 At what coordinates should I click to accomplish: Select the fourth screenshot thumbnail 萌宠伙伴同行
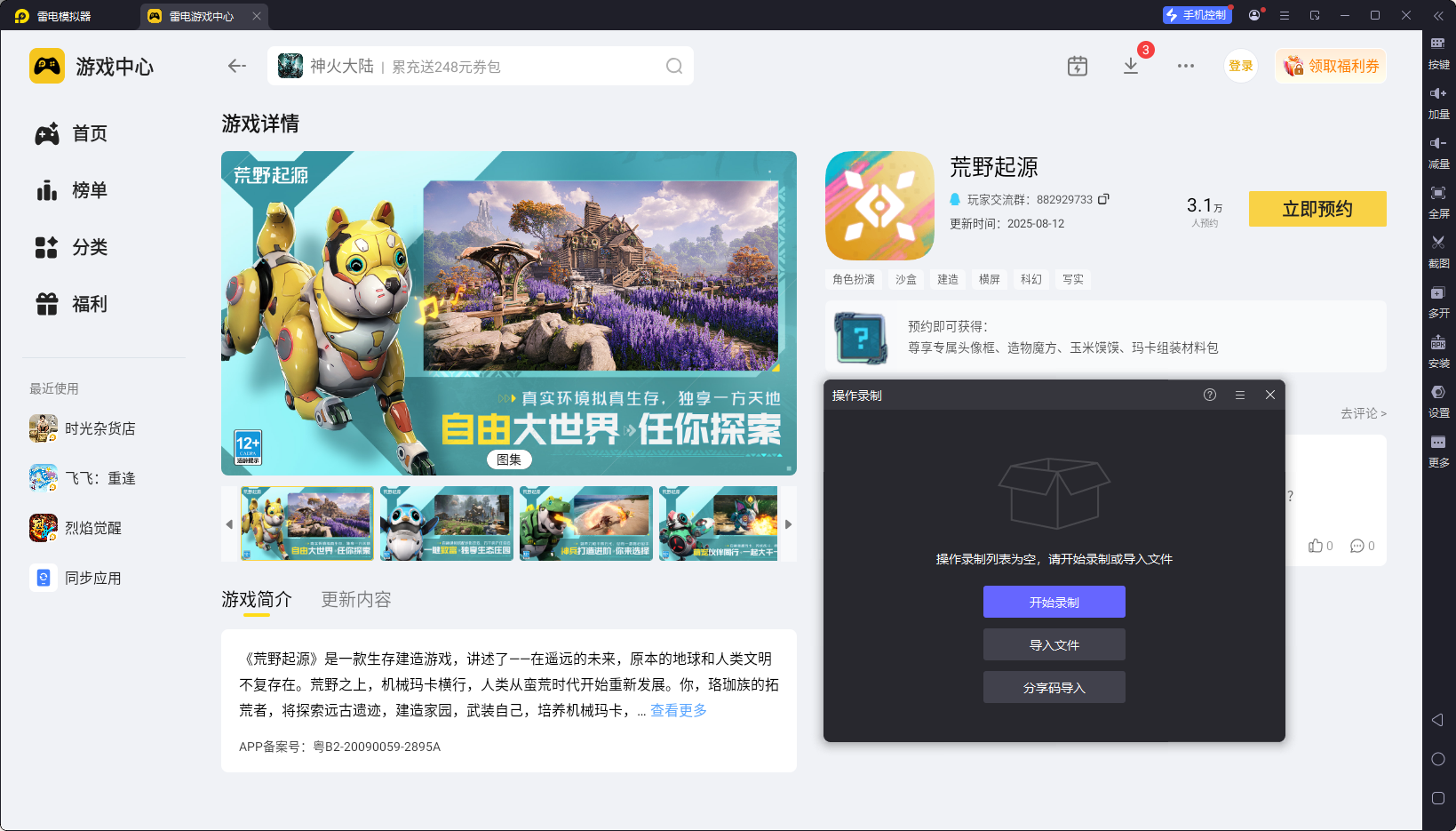click(719, 523)
